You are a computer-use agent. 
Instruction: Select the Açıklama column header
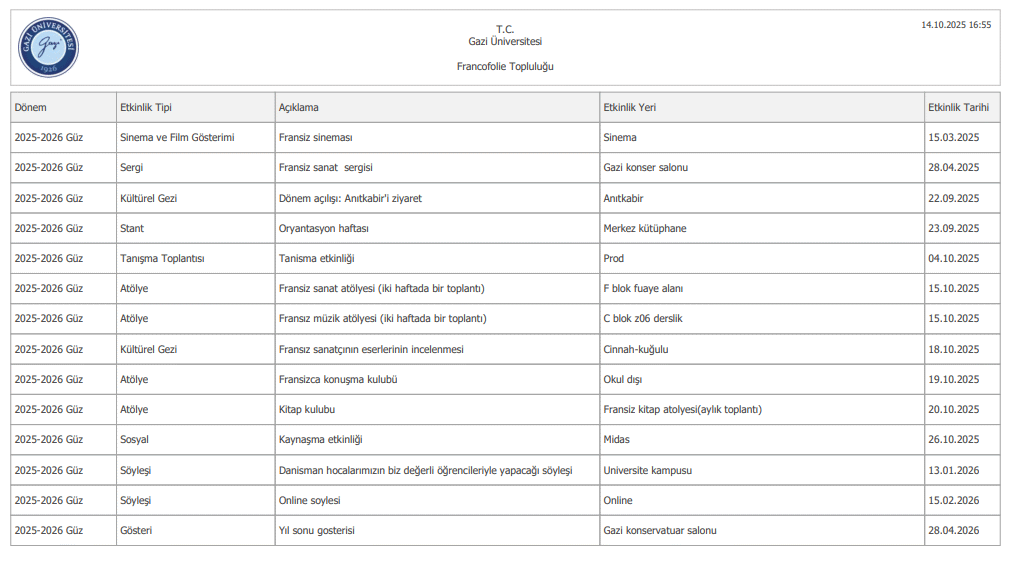[299, 107]
